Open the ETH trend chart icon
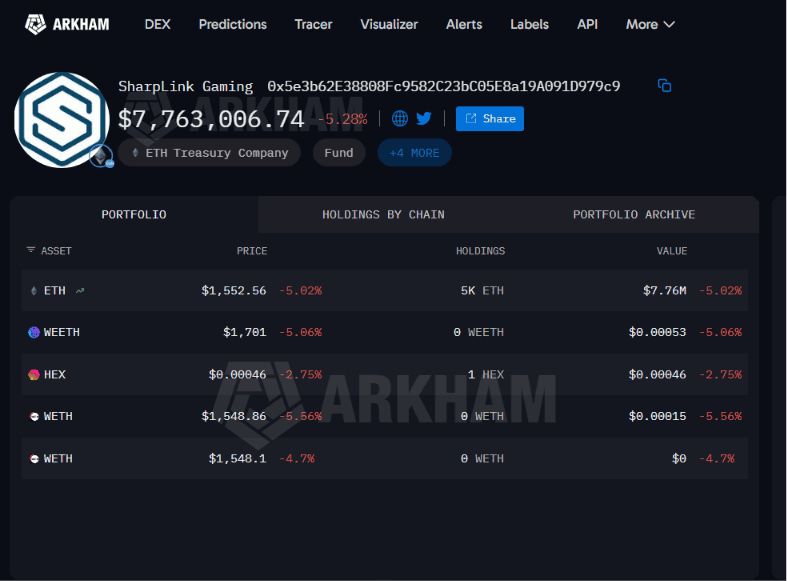The height and width of the screenshot is (581, 787). click(x=80, y=290)
